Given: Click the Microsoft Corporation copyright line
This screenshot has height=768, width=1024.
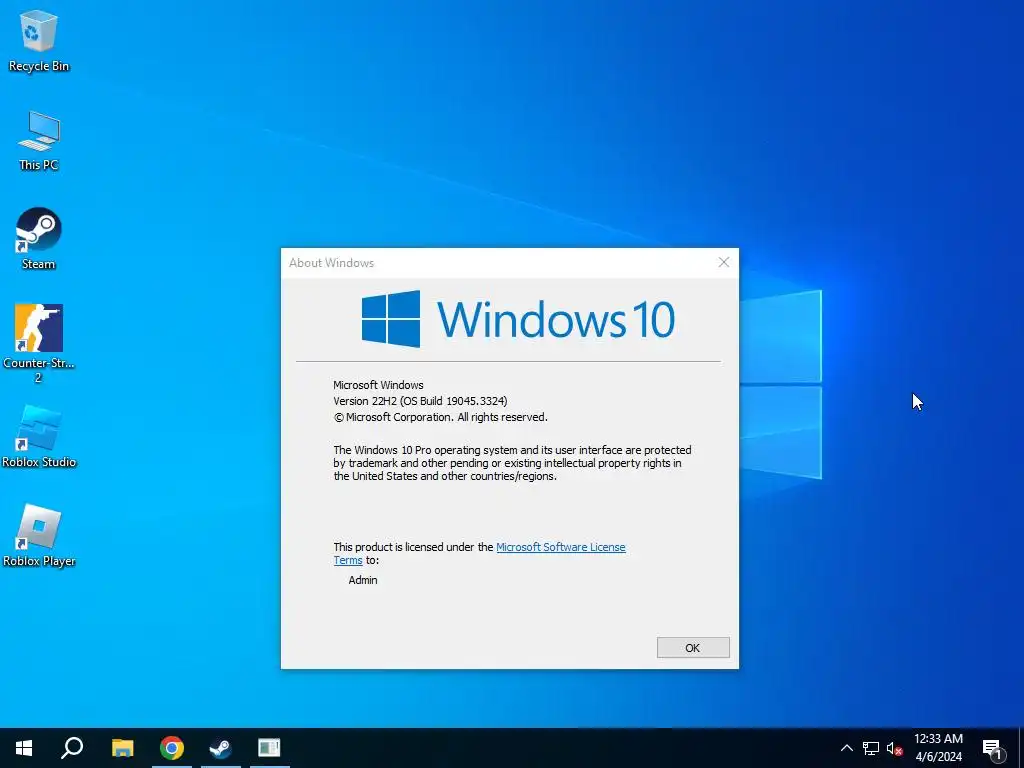Looking at the screenshot, I should (x=441, y=417).
